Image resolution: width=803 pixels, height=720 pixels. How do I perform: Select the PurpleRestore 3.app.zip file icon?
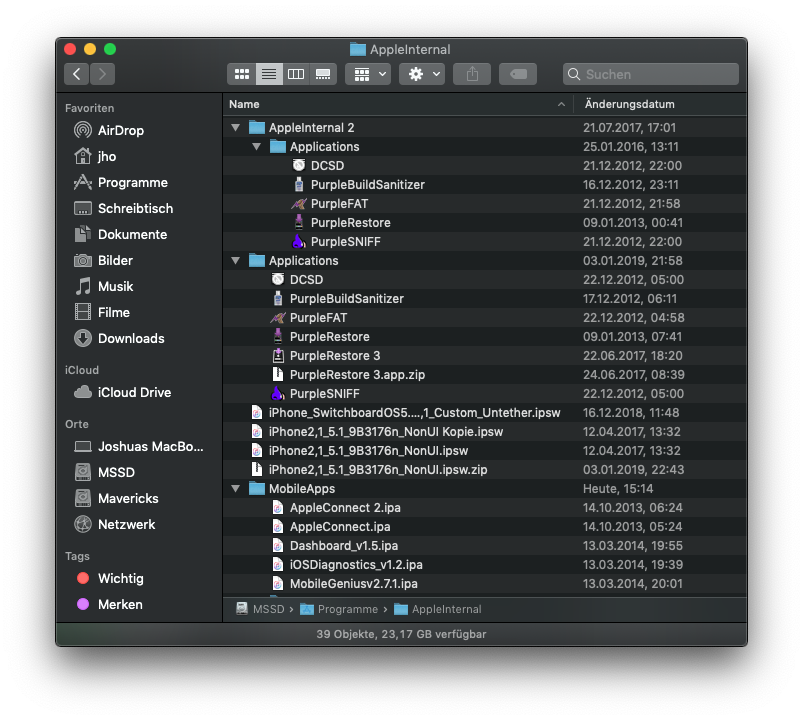coord(278,374)
